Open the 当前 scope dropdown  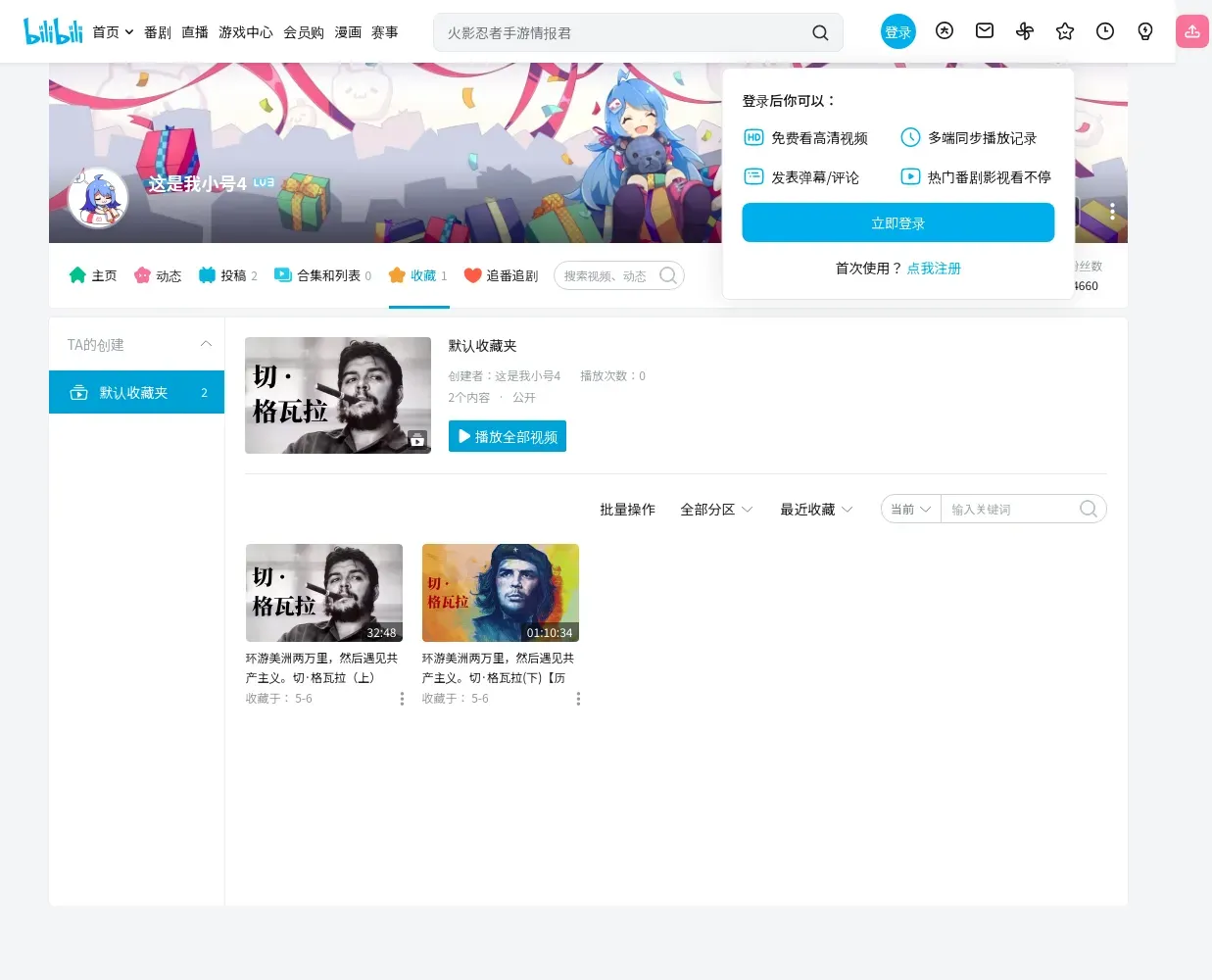click(x=911, y=509)
